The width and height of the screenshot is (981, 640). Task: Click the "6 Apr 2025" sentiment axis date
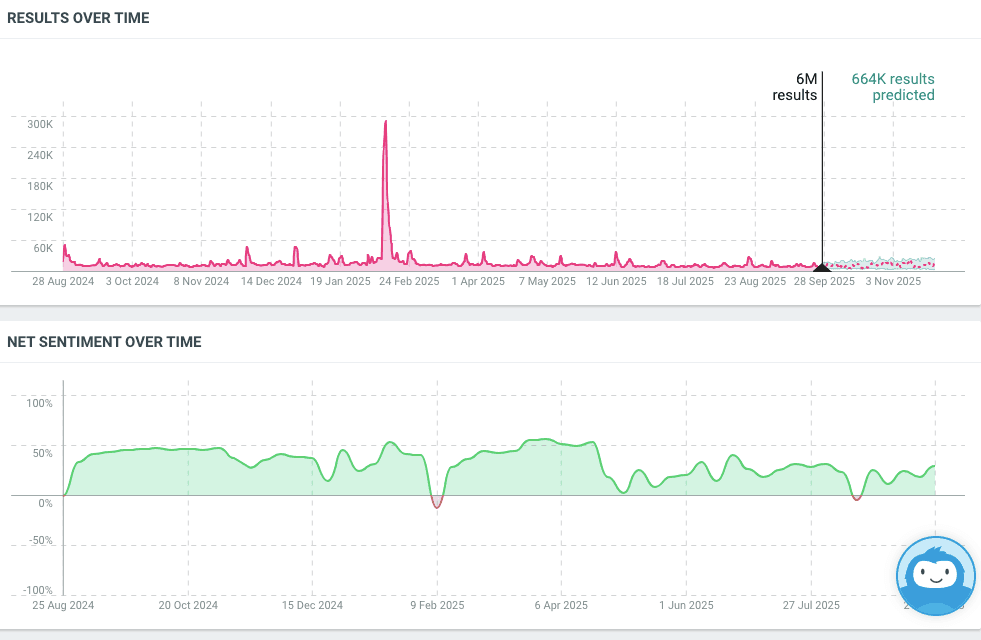tap(561, 606)
